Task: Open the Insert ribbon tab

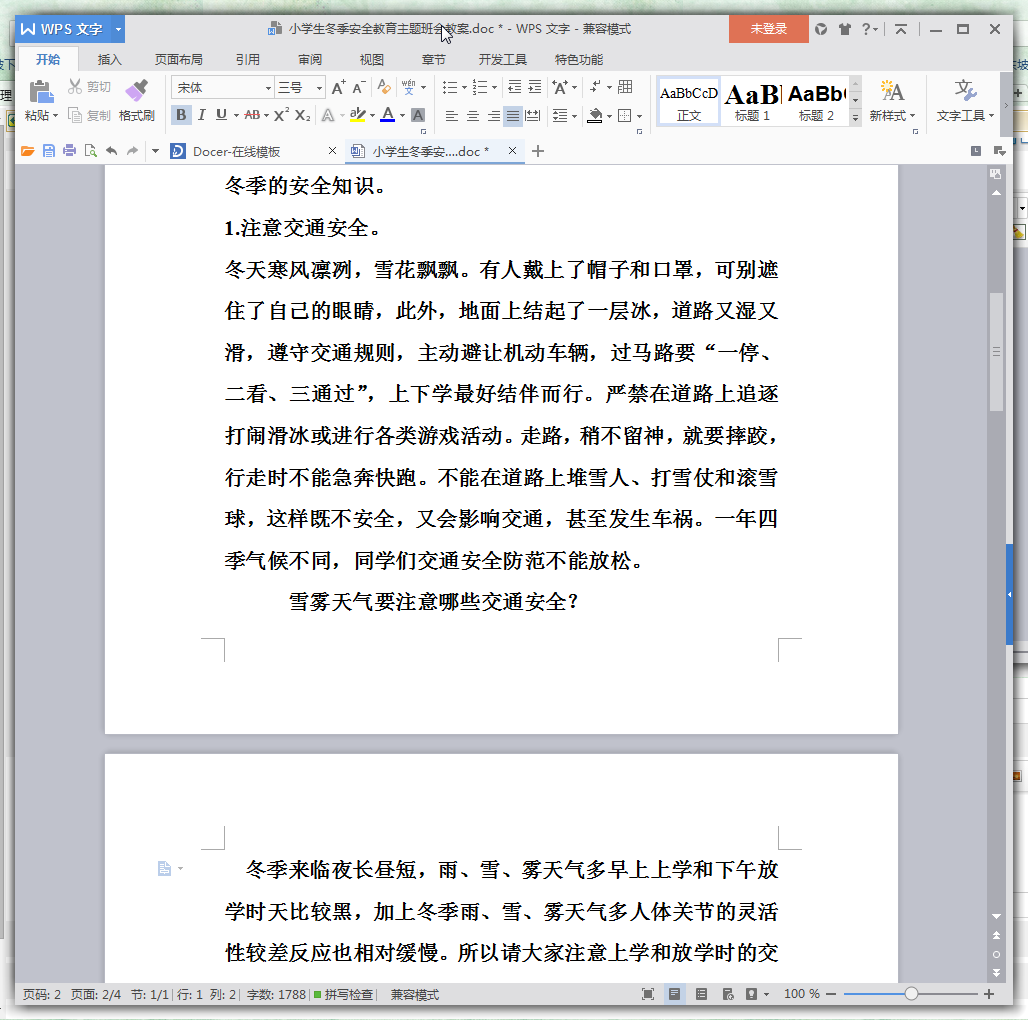Action: coord(109,60)
